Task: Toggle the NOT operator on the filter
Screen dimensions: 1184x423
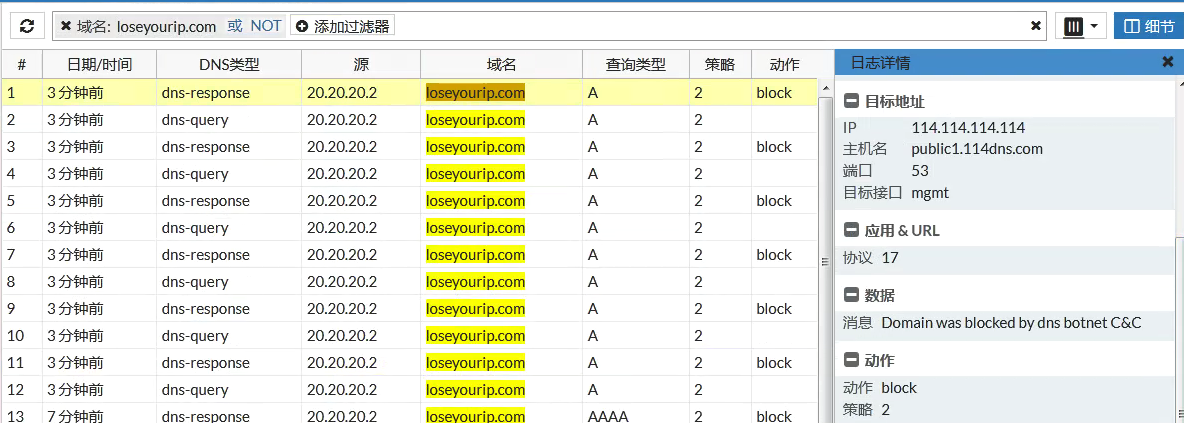Action: tap(266, 26)
